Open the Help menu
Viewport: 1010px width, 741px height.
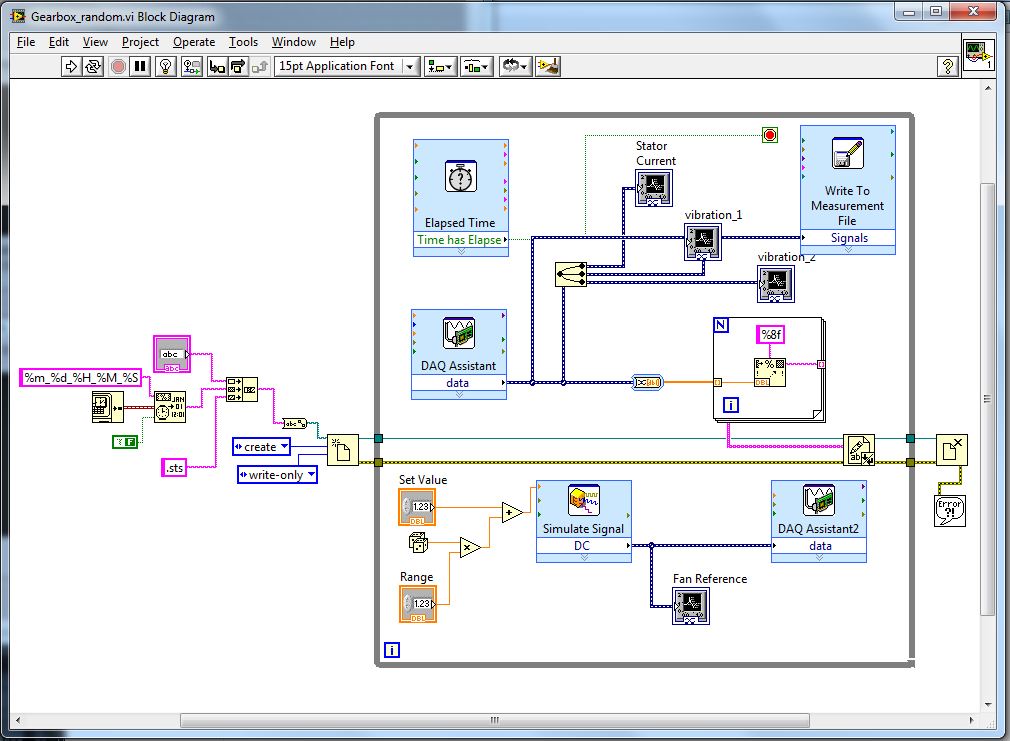click(x=342, y=42)
